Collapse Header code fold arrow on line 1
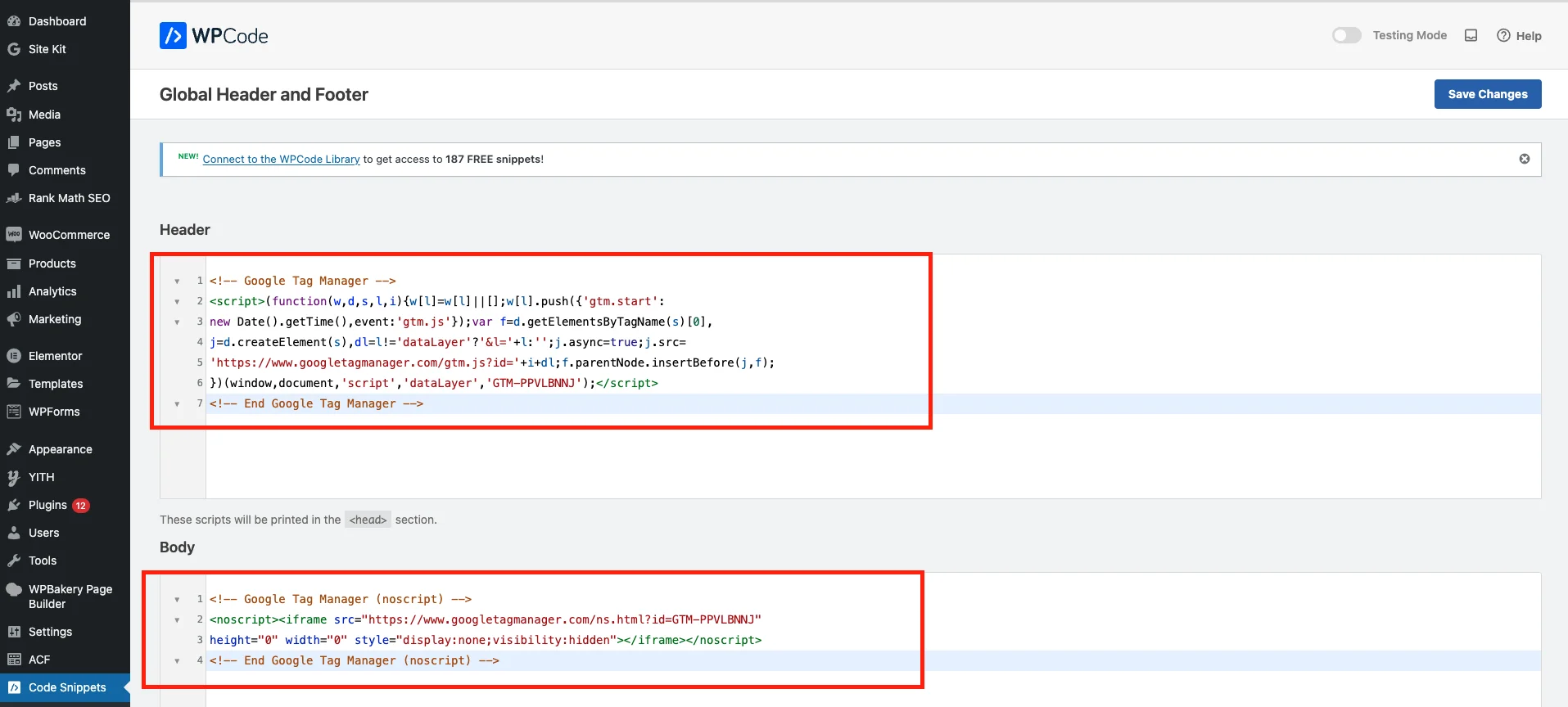The width and height of the screenshot is (1568, 707). point(177,281)
